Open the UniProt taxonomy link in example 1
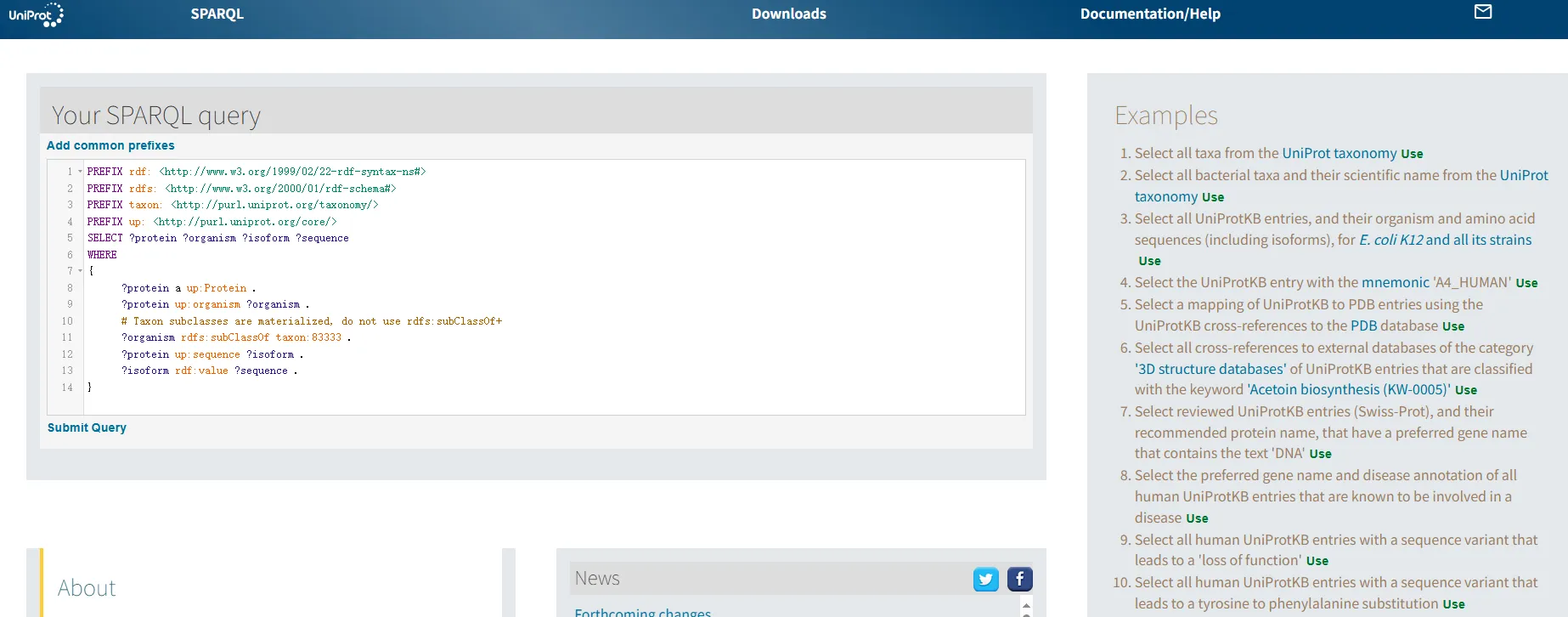 (1339, 153)
